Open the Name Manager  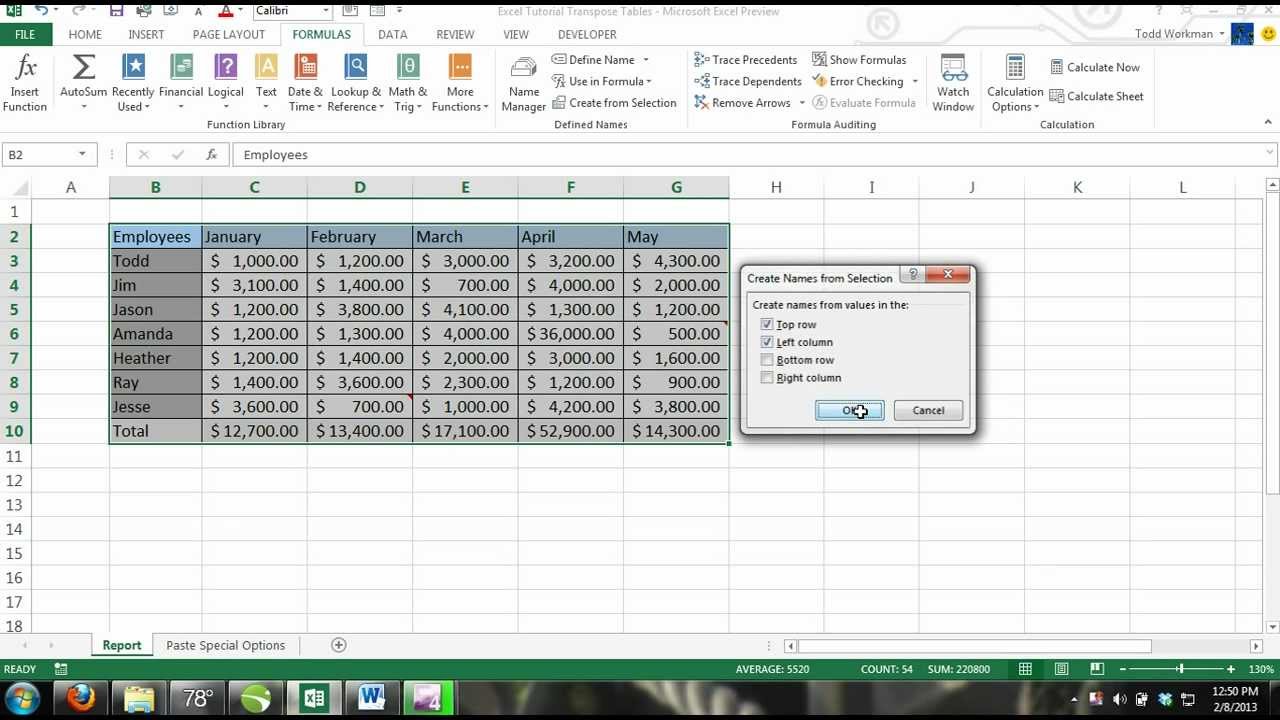(x=524, y=83)
